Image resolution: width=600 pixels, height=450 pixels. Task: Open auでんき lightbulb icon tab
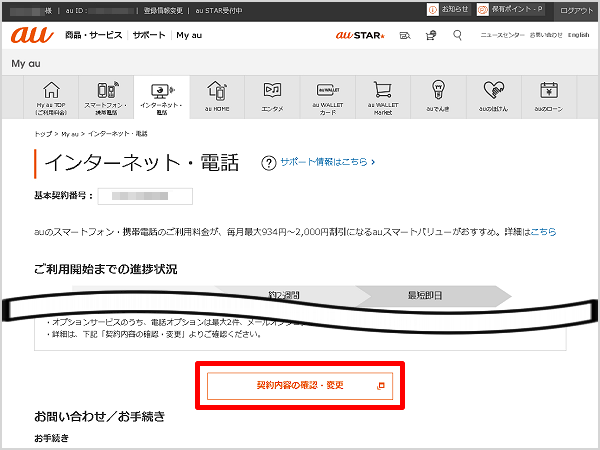439,98
